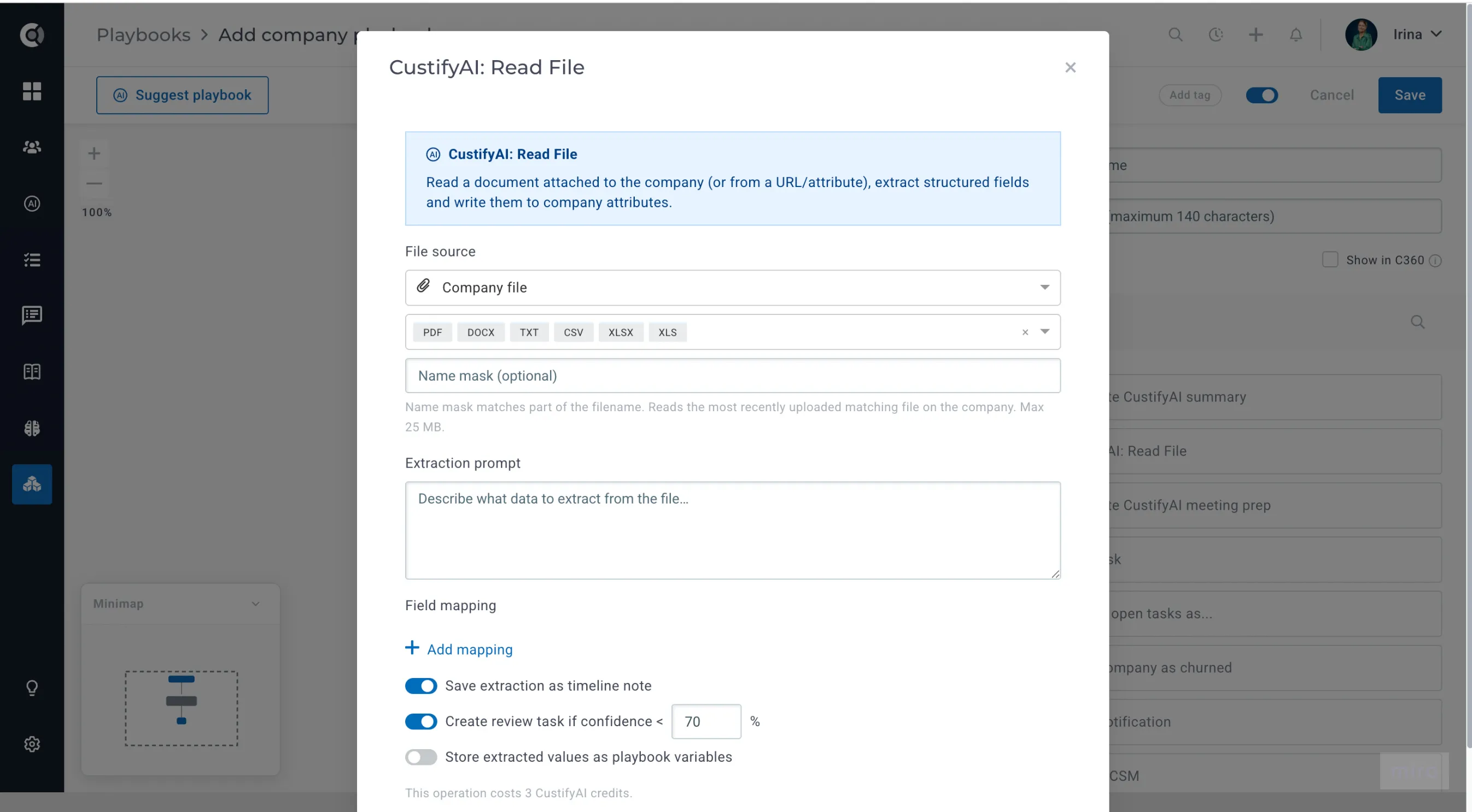Click the Cancel button
1472x812 pixels.
coord(1332,95)
